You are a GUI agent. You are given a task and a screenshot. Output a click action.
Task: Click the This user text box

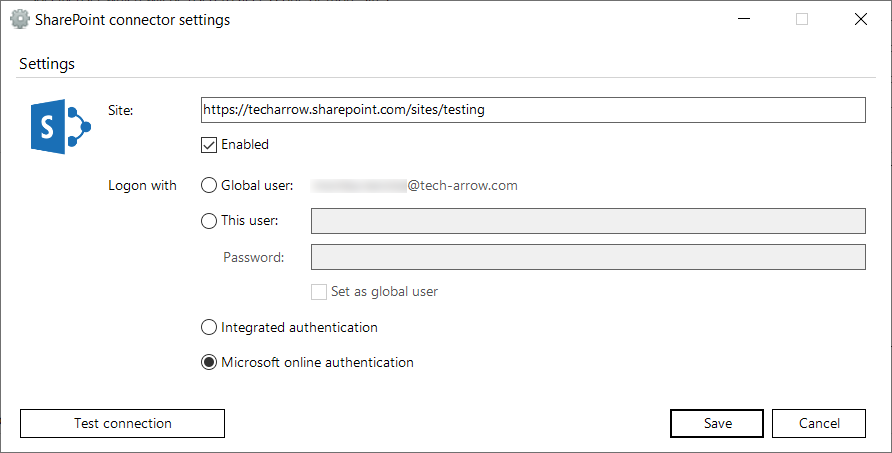(588, 221)
